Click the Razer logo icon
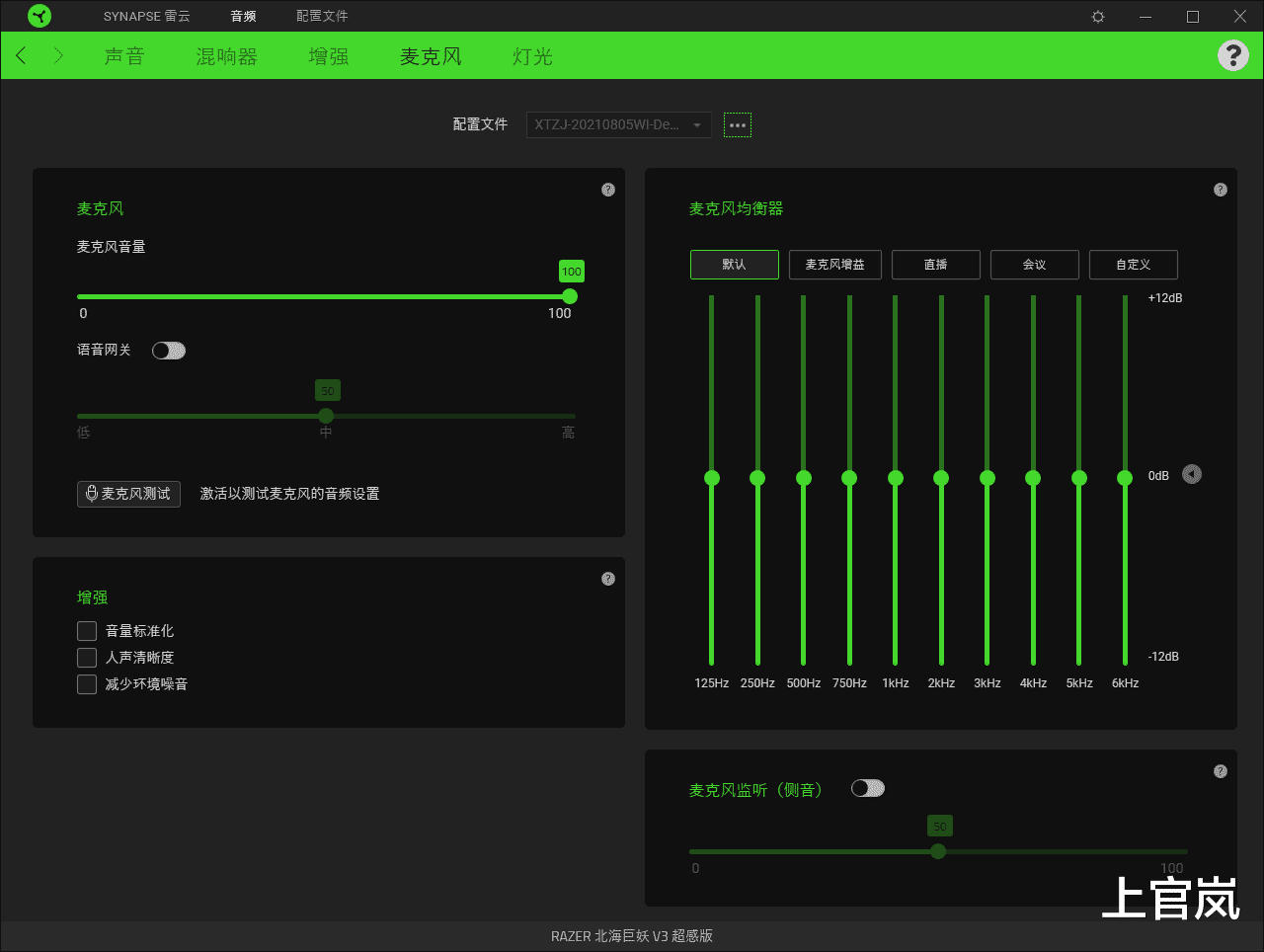The image size is (1264, 952). (39, 16)
